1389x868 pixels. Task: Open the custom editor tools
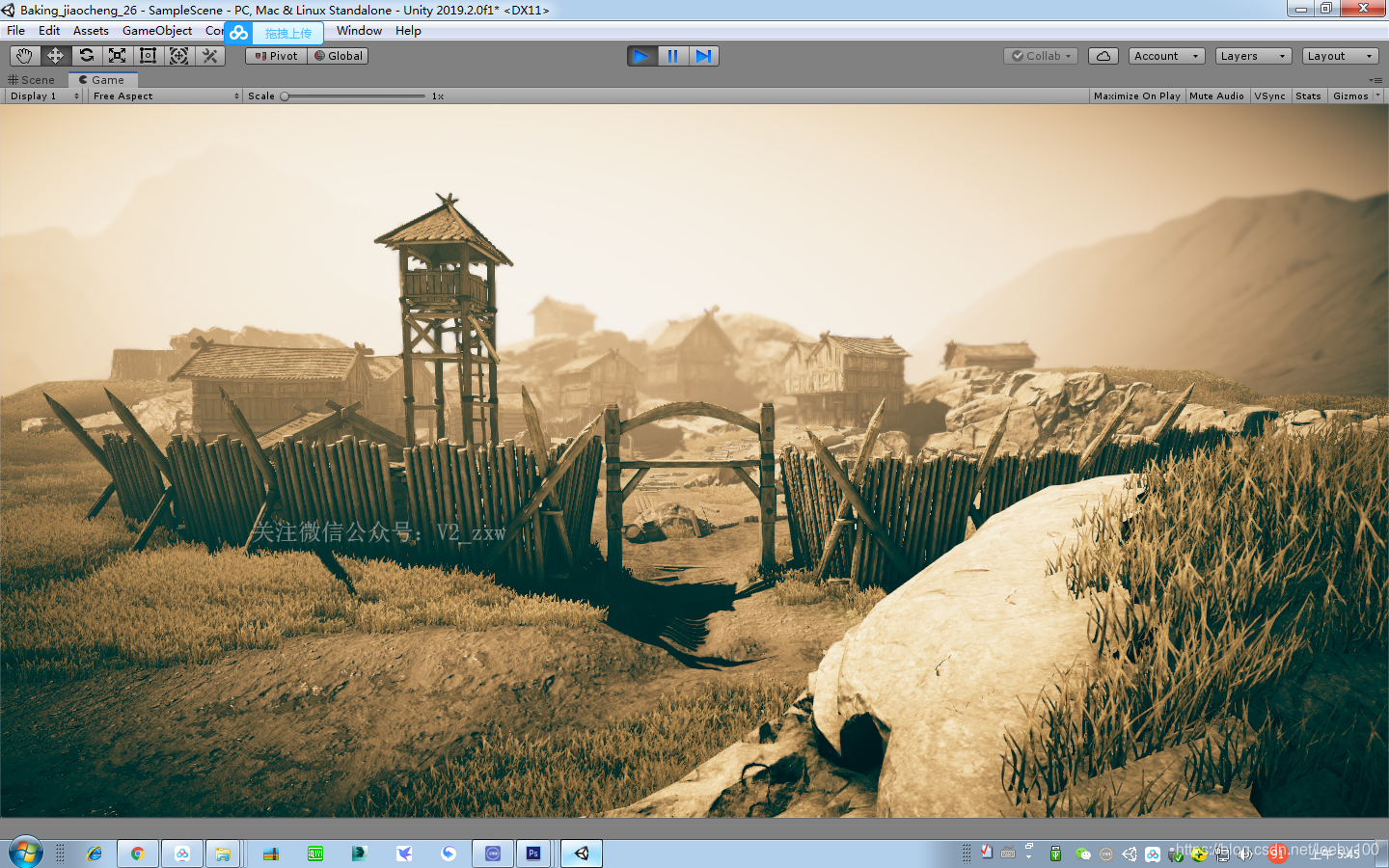(209, 56)
